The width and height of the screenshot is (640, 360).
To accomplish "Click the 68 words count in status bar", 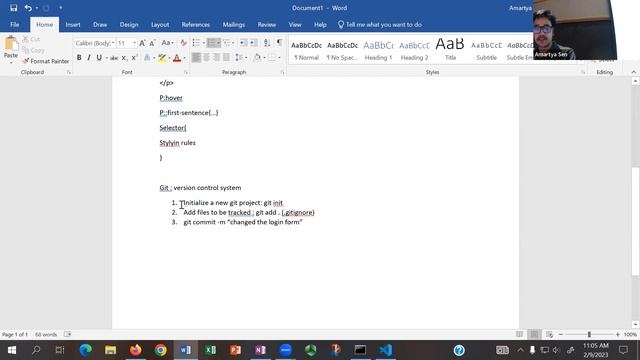I will [46, 335].
